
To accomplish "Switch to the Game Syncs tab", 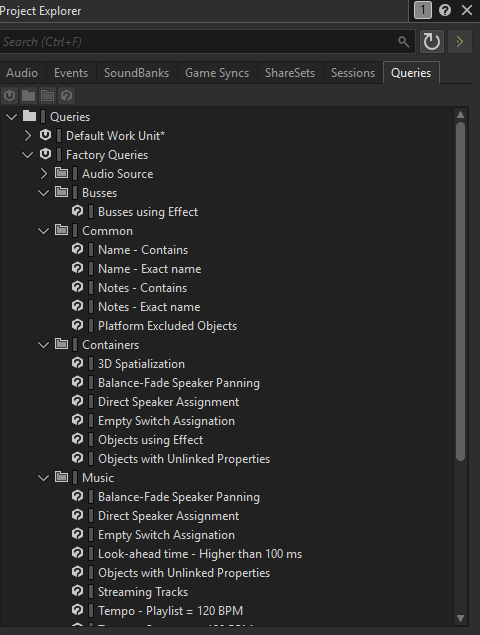I will (217, 73).
